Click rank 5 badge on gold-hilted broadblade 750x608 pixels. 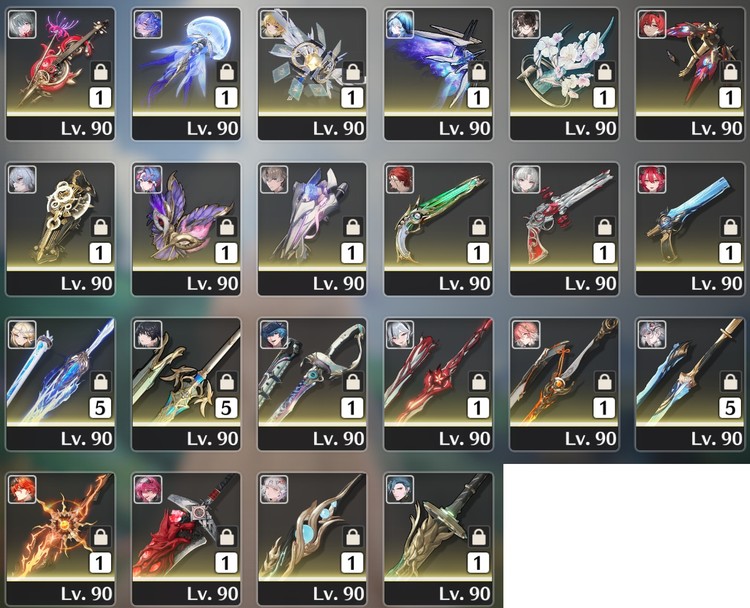pos(226,408)
